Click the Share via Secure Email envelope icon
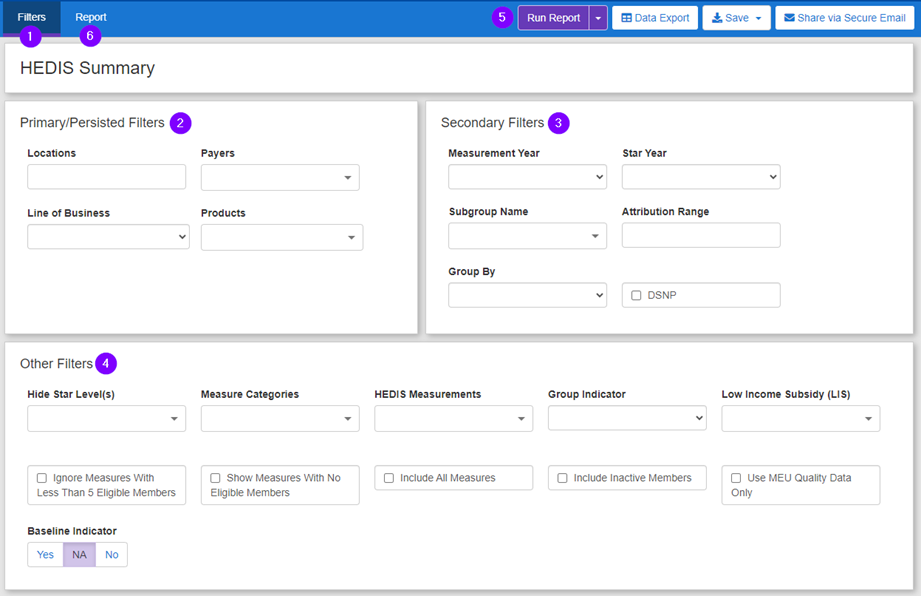Image resolution: width=921 pixels, height=596 pixels. pyautogui.click(x=790, y=17)
